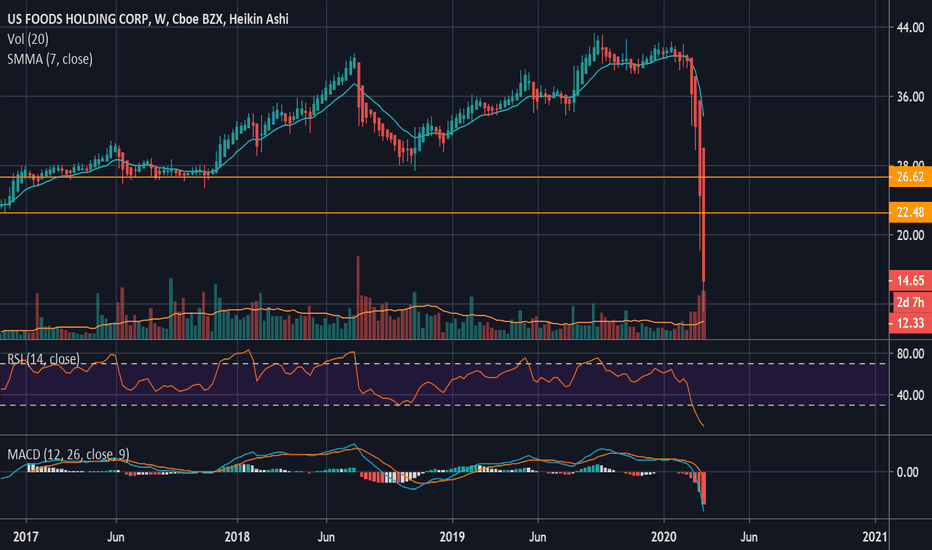Click the 0.00 MACD axis label
This screenshot has height=550, width=932.
click(907, 472)
